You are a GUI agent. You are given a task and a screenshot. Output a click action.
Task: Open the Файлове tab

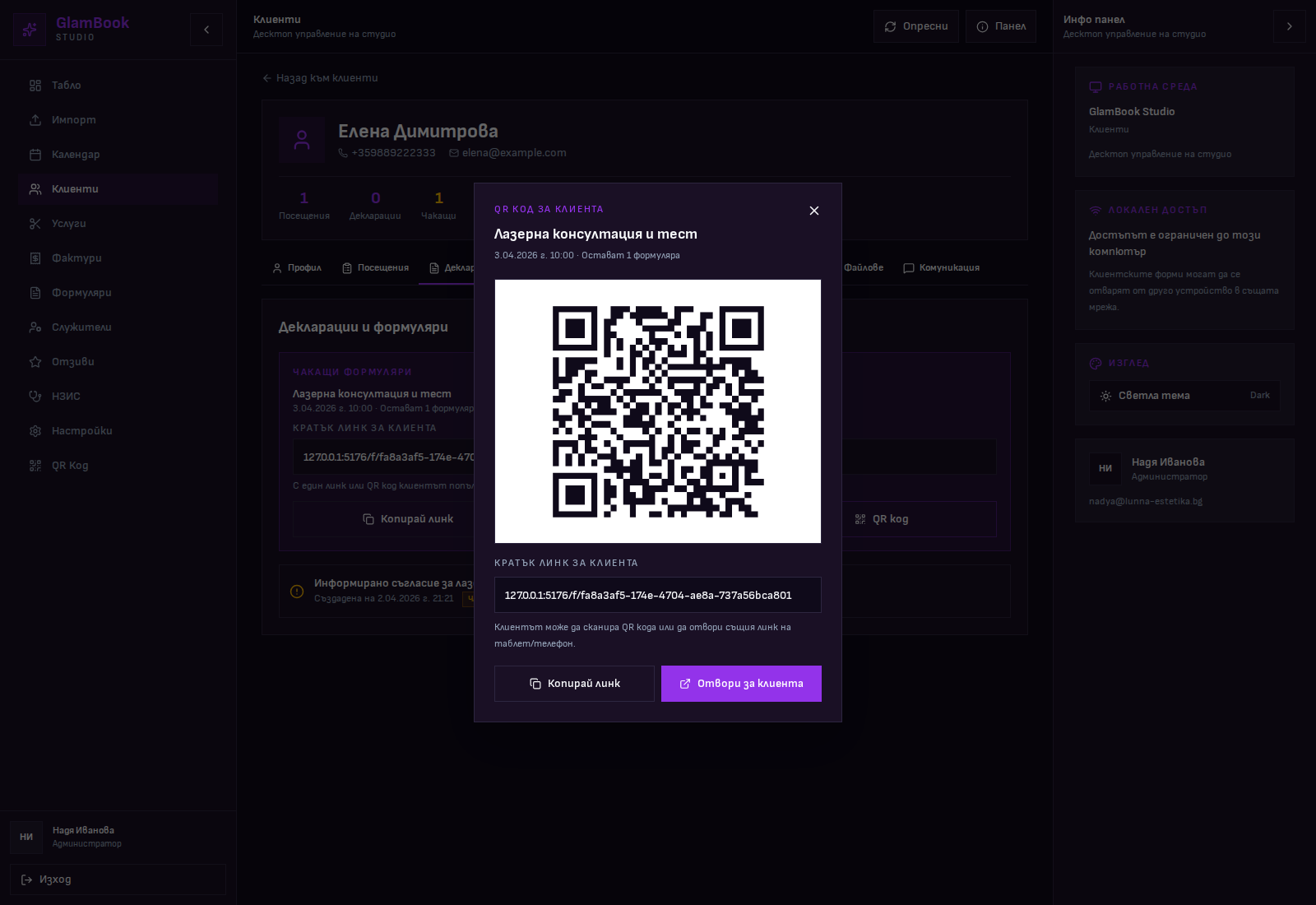pos(858,267)
